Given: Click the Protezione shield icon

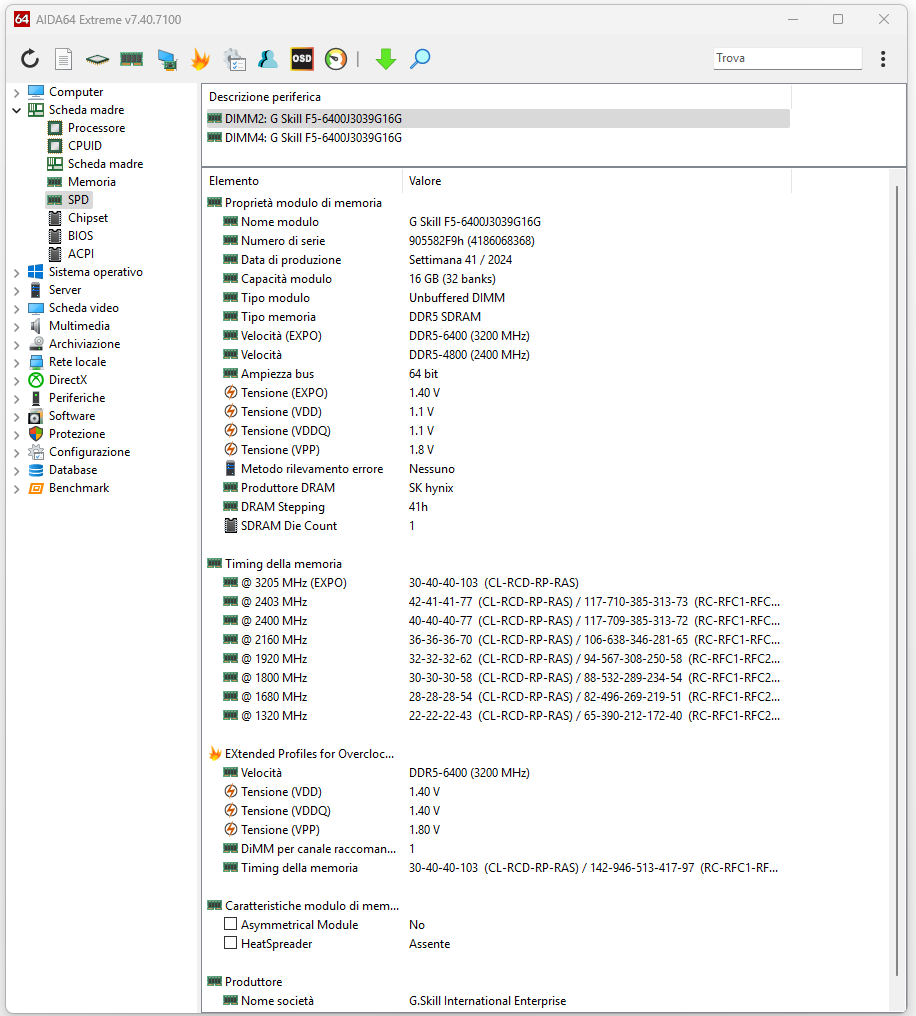Looking at the screenshot, I should (36, 433).
